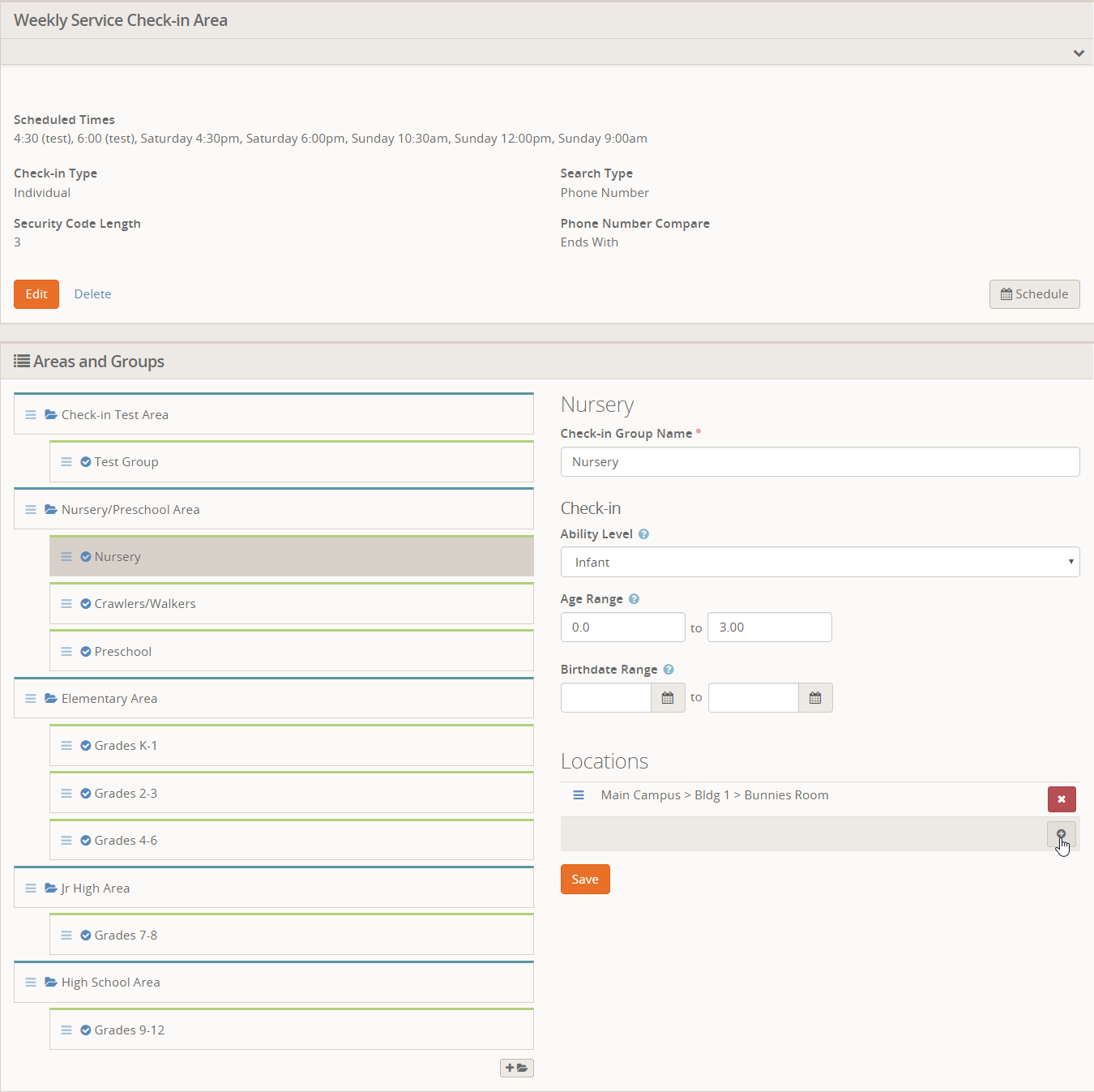Open the Ability Level dropdown
1094x1092 pixels.
point(819,563)
